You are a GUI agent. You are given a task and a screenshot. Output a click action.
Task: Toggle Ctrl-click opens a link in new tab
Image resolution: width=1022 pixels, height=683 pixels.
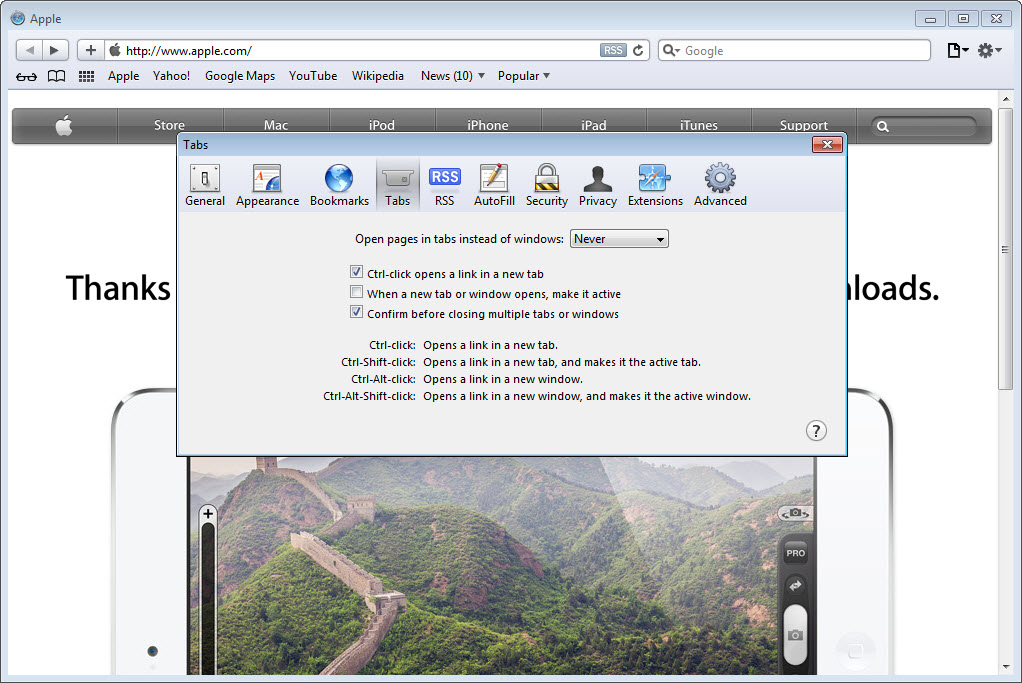[x=357, y=272]
